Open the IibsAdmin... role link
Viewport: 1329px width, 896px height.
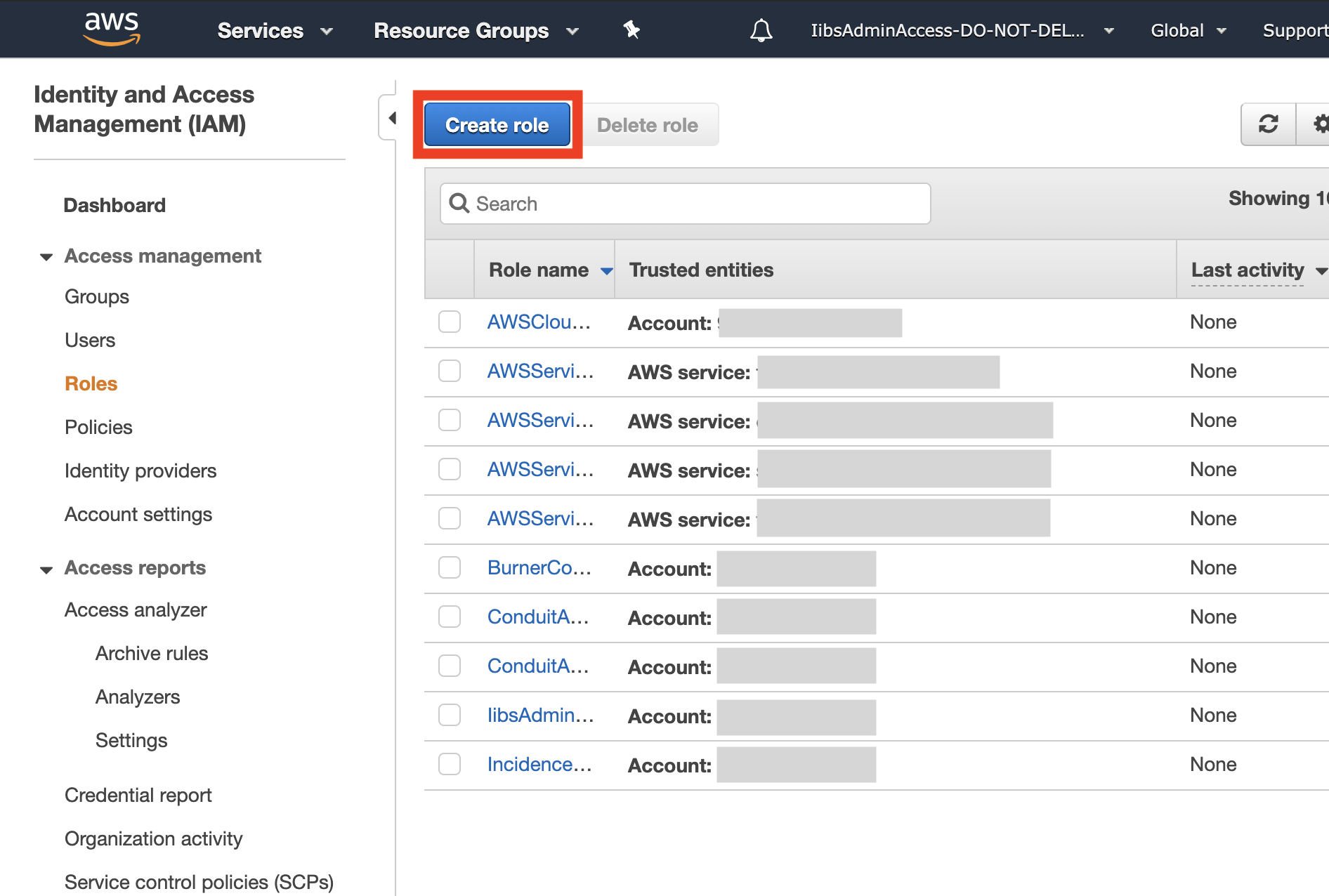point(540,715)
